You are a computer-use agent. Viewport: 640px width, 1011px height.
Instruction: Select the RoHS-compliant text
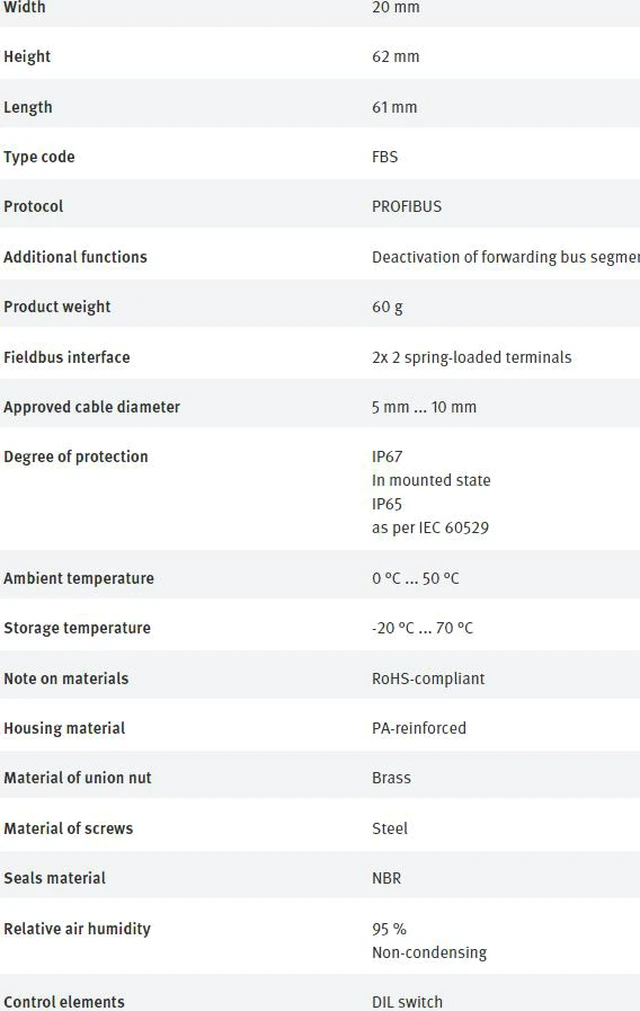pos(428,678)
